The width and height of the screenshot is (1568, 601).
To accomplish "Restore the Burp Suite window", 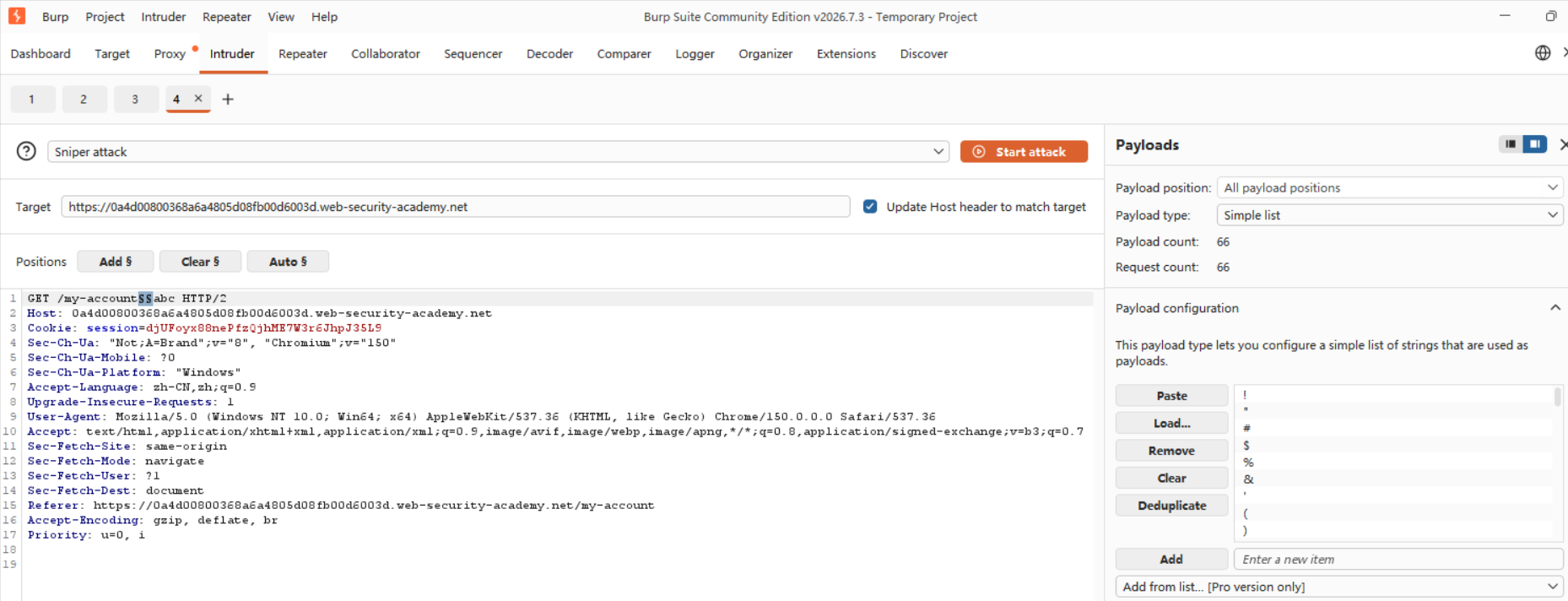I will tap(1551, 16).
